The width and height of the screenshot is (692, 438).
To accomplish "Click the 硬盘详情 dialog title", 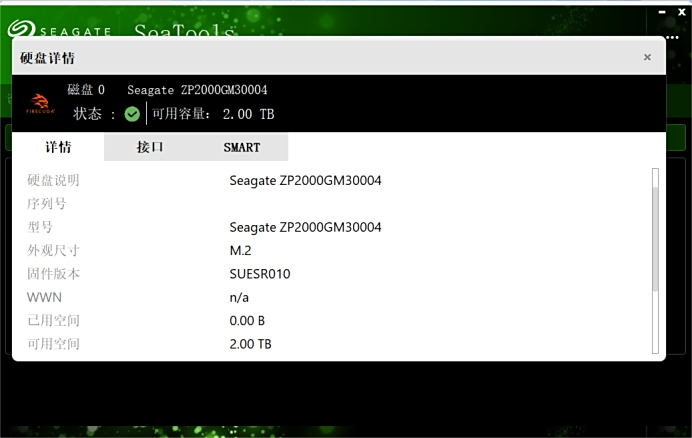I will 47,58.
